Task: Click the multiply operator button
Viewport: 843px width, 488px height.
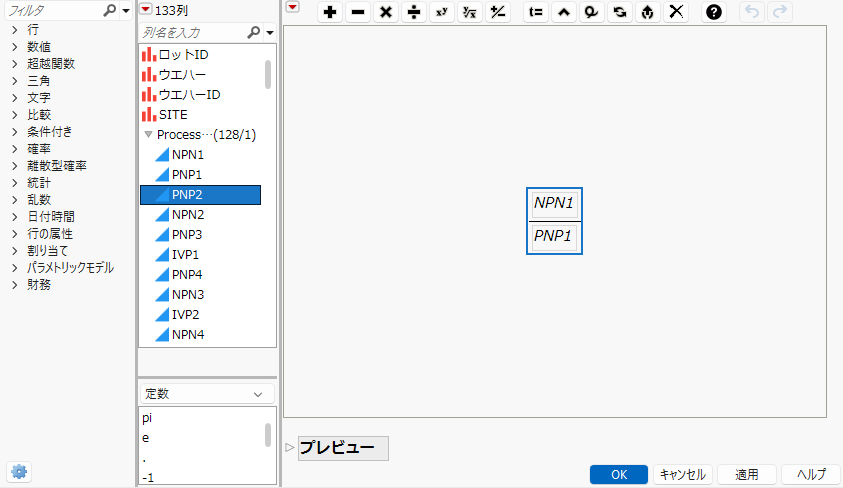Action: (x=386, y=12)
